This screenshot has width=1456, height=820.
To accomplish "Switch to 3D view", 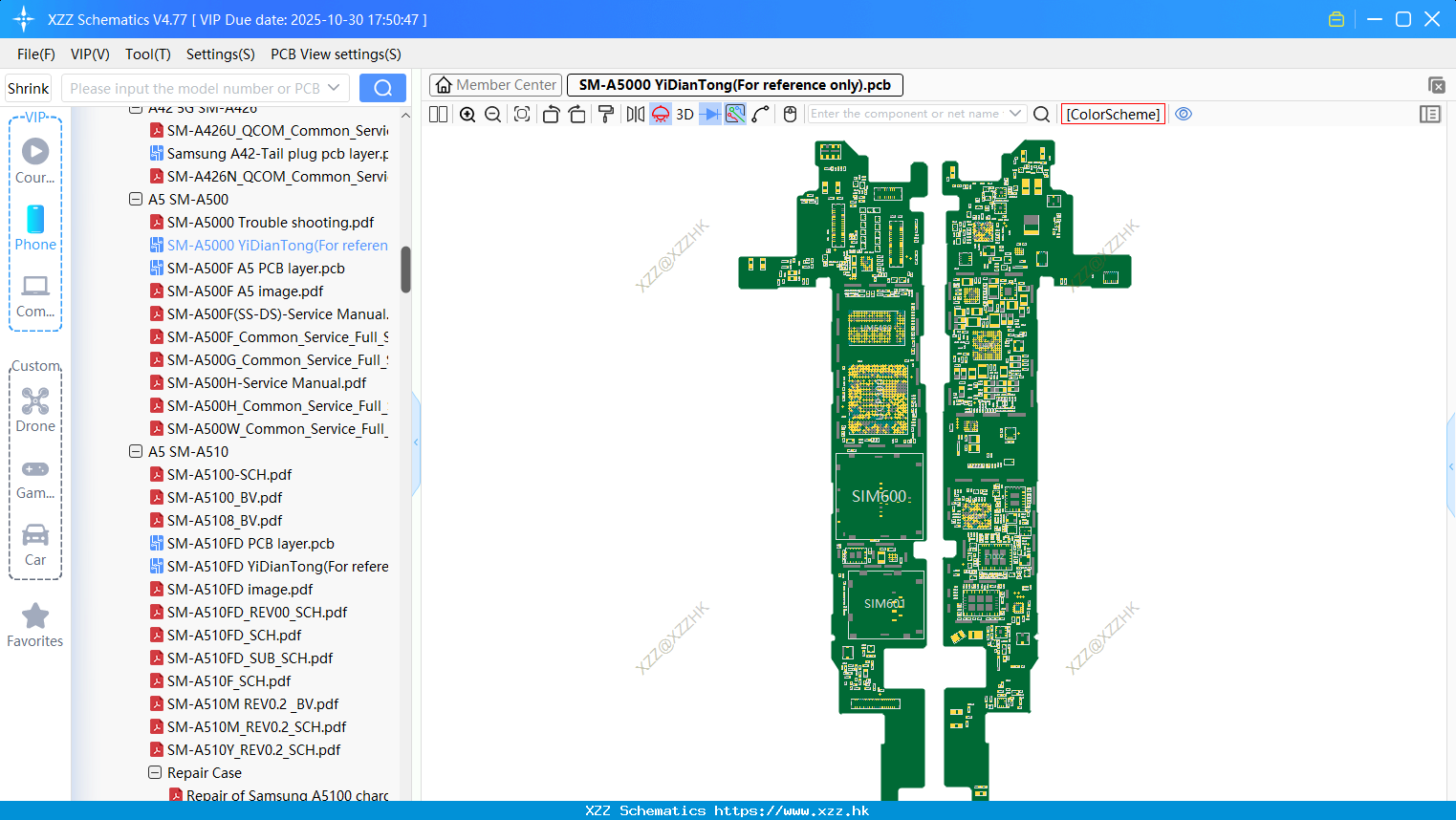I will [685, 115].
